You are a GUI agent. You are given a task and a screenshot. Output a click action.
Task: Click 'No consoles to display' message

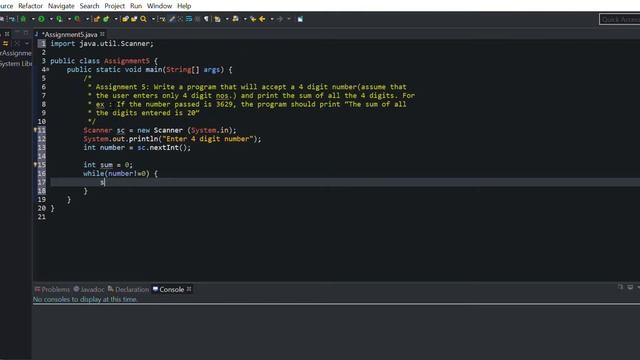pos(85,299)
